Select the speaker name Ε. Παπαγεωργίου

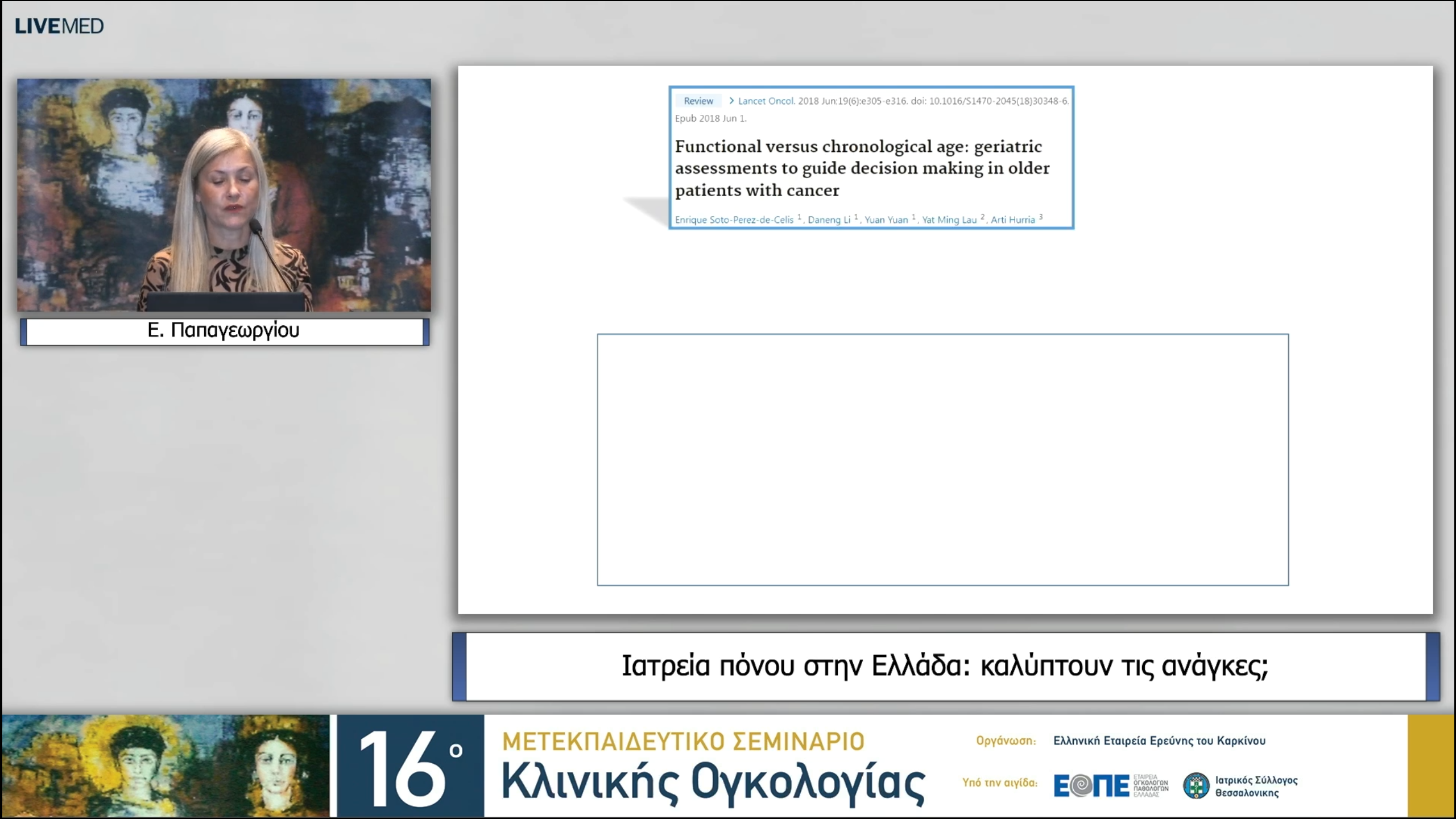(224, 330)
